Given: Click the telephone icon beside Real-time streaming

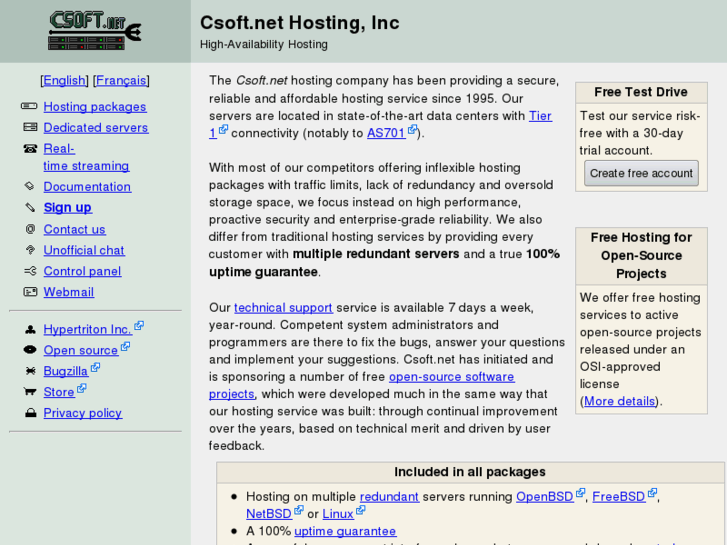Looking at the screenshot, I should 30,148.
